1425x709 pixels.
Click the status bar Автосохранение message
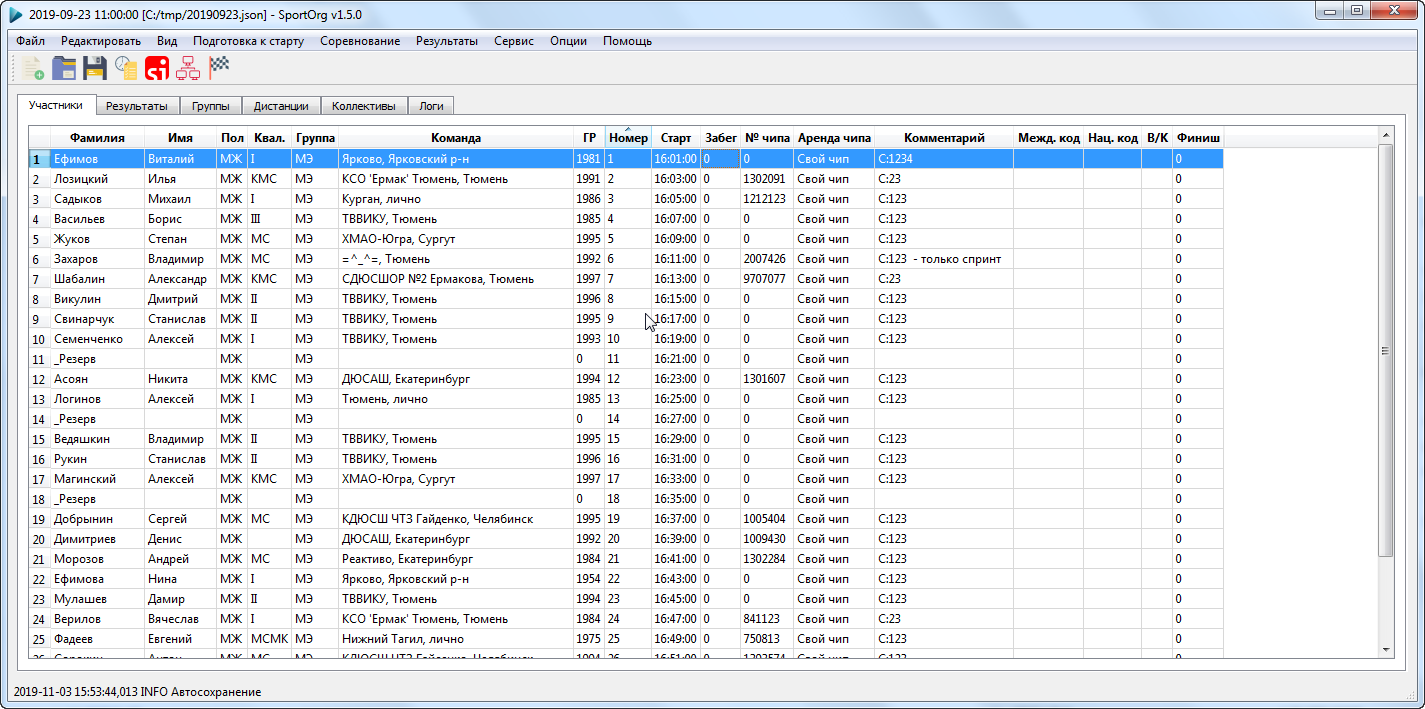pyautogui.click(x=137, y=692)
